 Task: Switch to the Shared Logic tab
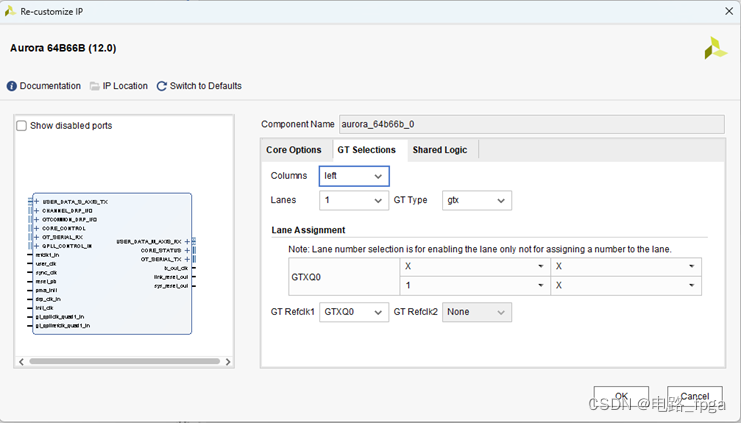coord(440,150)
